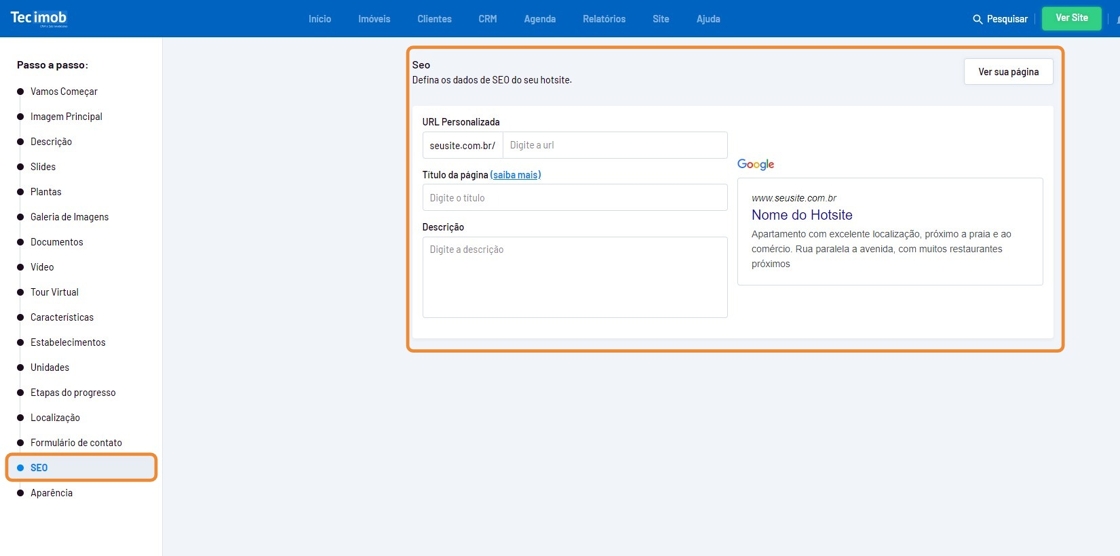
Task: Click into the Título da página input
Action: pyautogui.click(x=574, y=198)
